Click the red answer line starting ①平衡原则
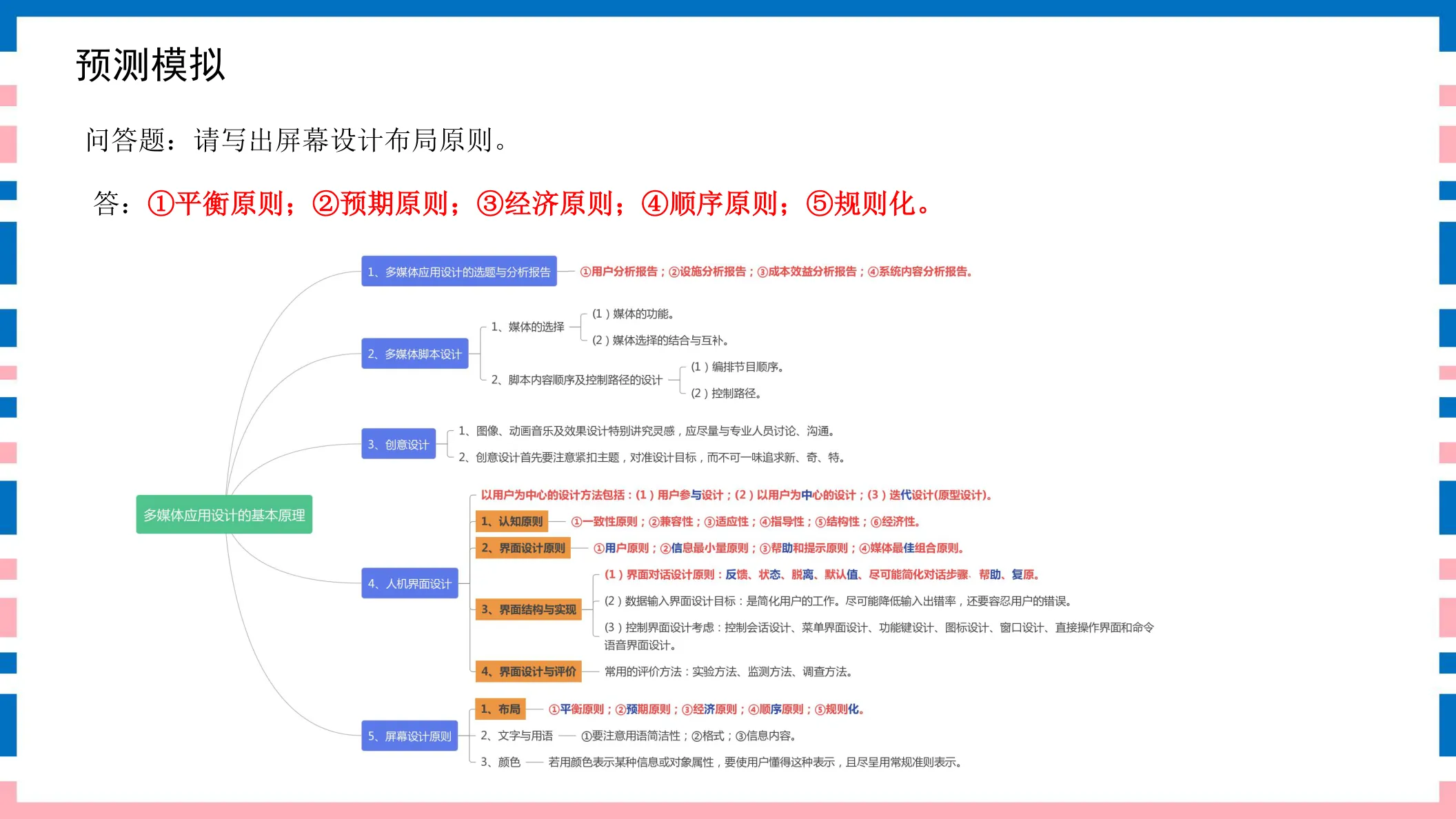The image size is (1456, 819). (x=539, y=203)
